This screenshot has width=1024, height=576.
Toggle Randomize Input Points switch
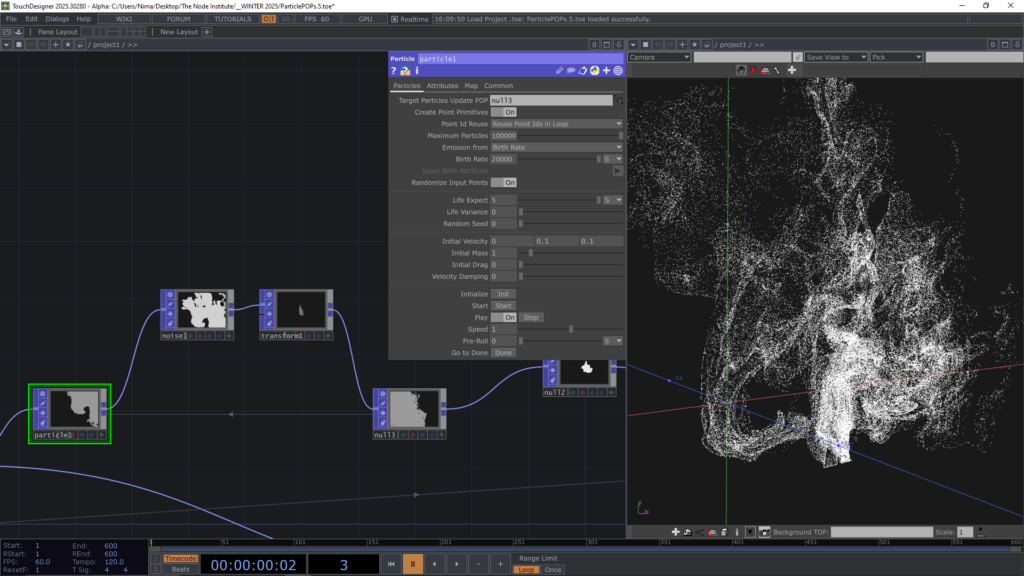(x=503, y=183)
